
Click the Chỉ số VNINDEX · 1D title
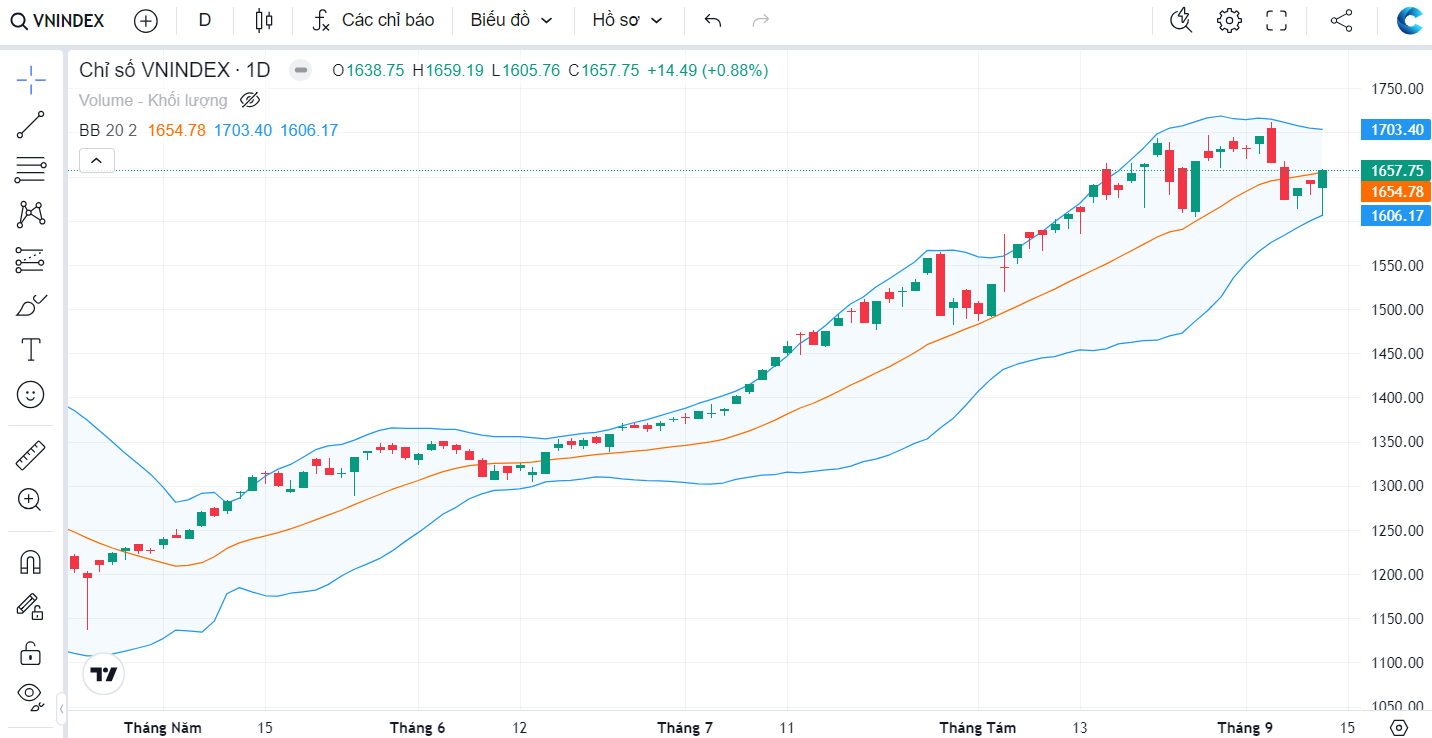coord(175,70)
